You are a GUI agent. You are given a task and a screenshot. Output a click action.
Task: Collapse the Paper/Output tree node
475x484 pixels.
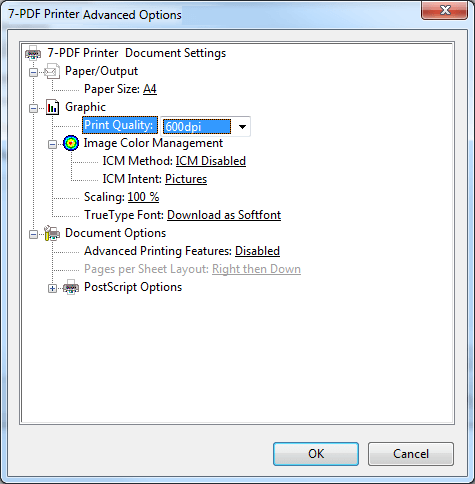(33, 72)
